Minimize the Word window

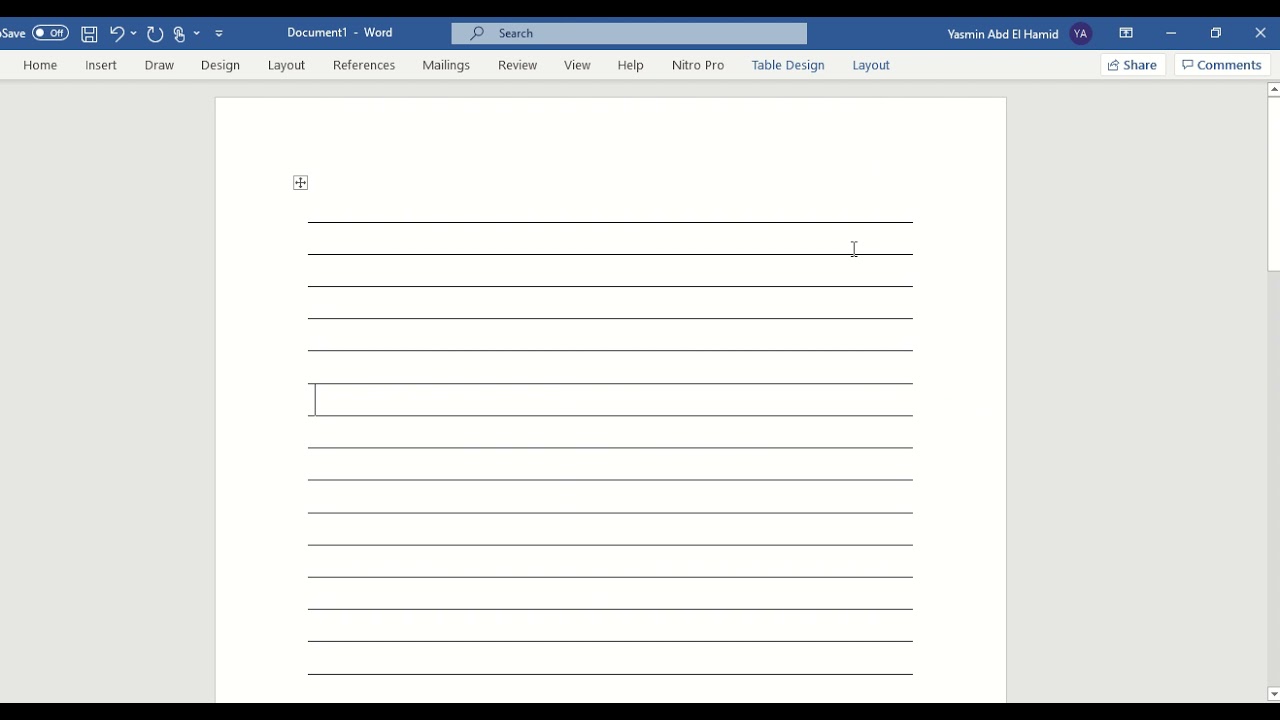click(x=1171, y=33)
